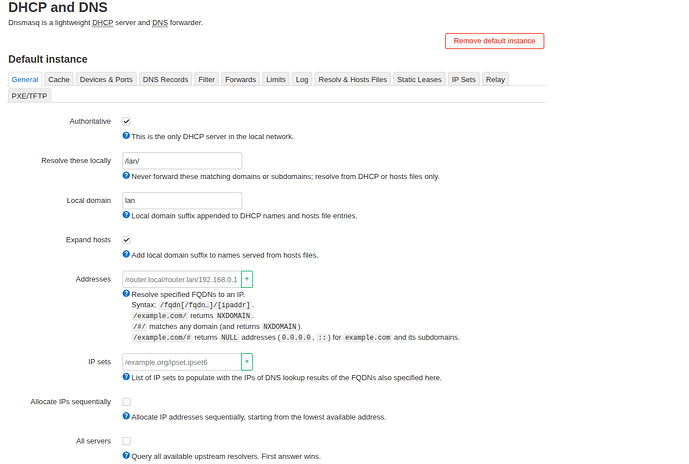Click Remove default instance button
The image size is (689, 464).
tap(494, 41)
